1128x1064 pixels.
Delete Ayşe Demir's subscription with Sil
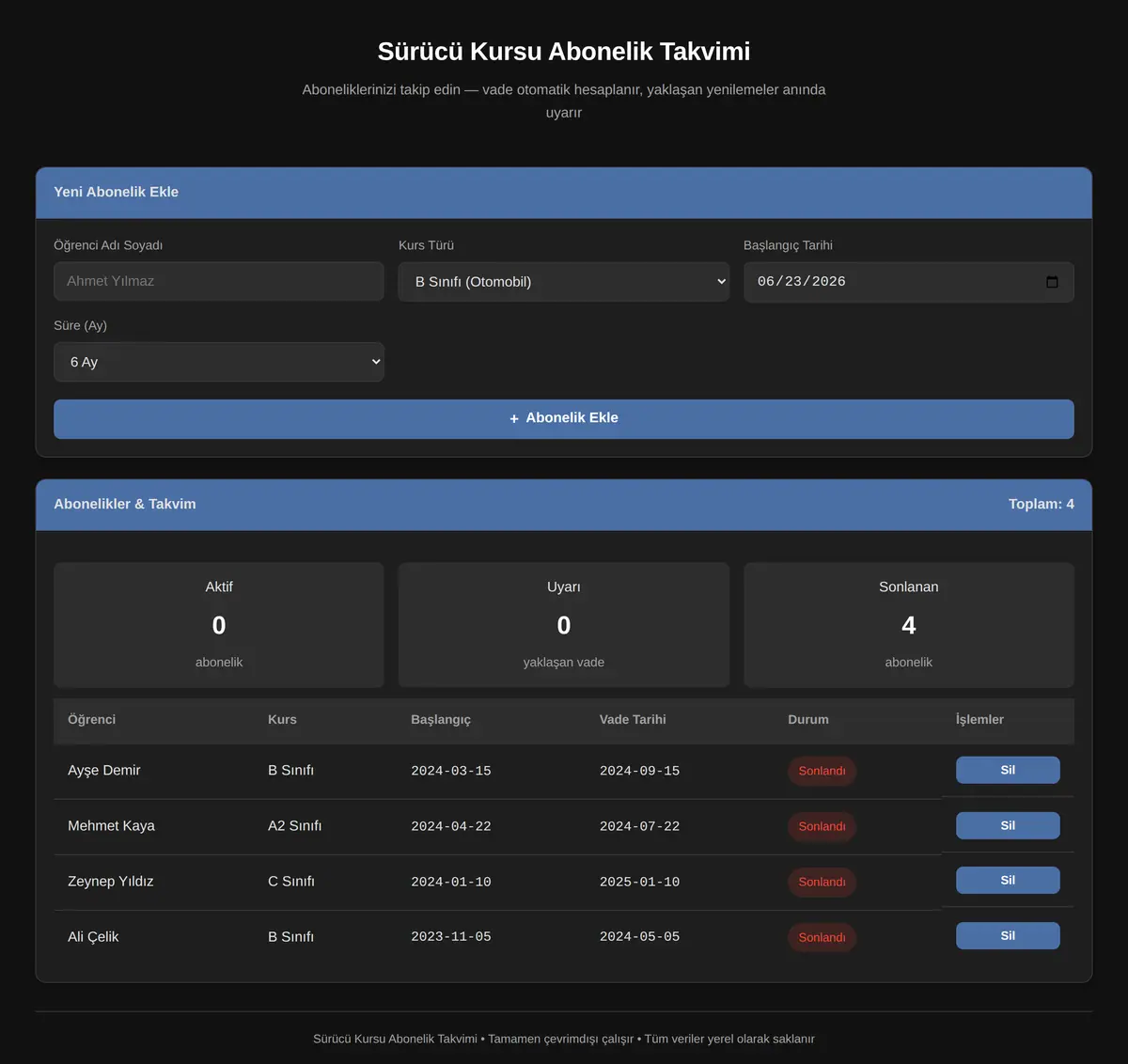click(1008, 770)
